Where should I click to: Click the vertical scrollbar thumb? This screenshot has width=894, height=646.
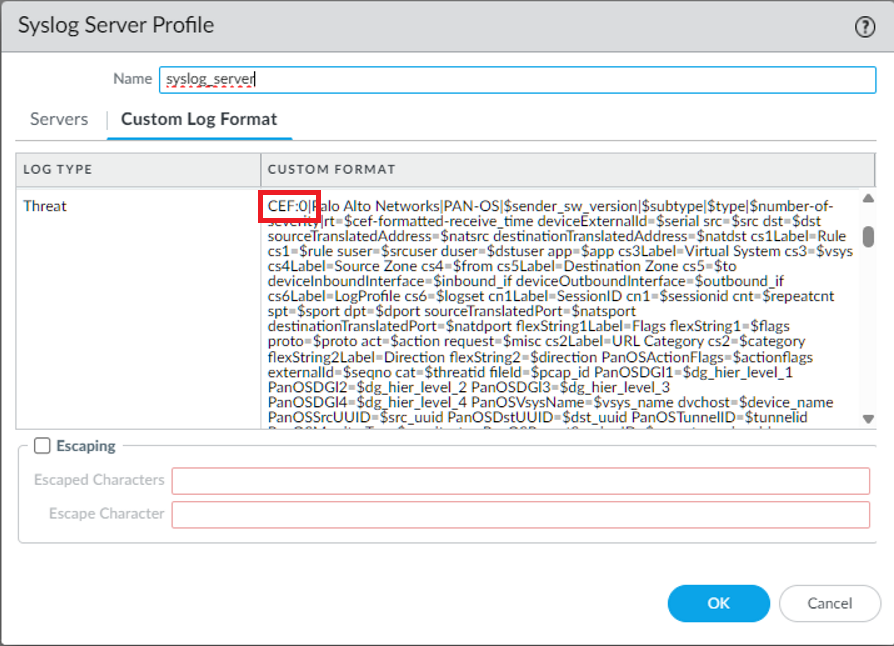(868, 236)
